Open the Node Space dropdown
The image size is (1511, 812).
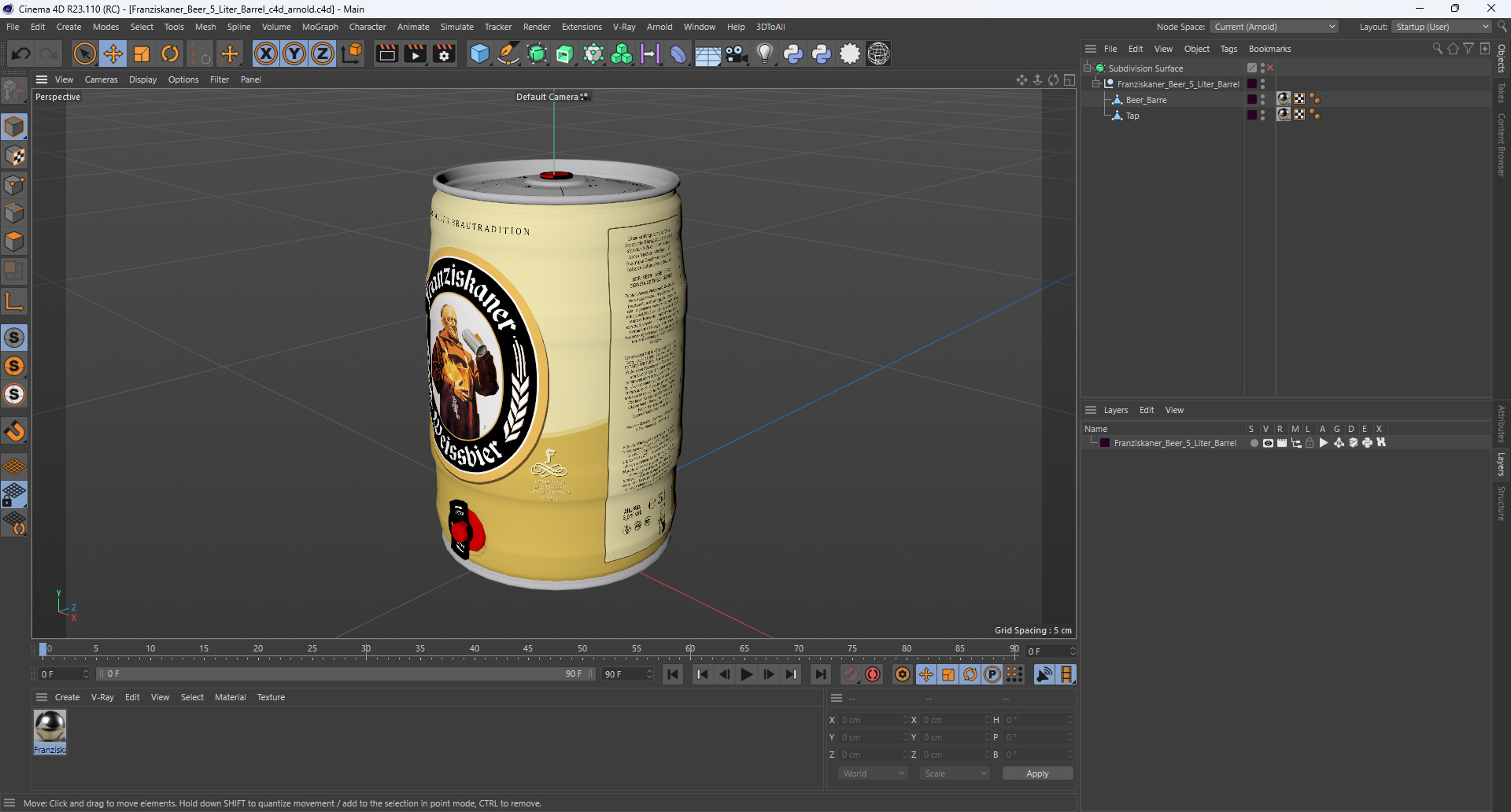pyautogui.click(x=1274, y=27)
